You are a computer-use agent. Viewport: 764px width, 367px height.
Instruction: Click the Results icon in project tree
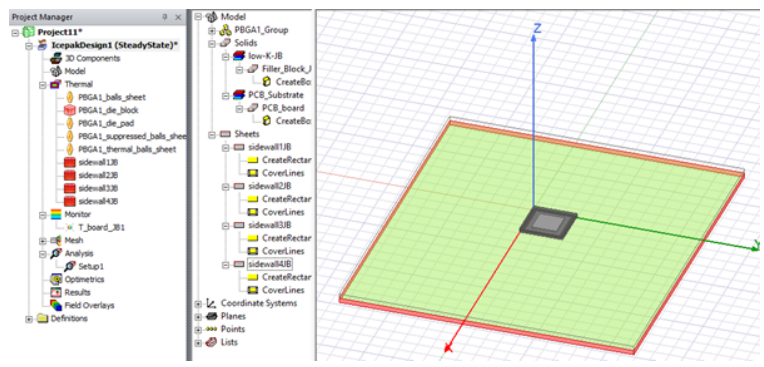point(56,292)
